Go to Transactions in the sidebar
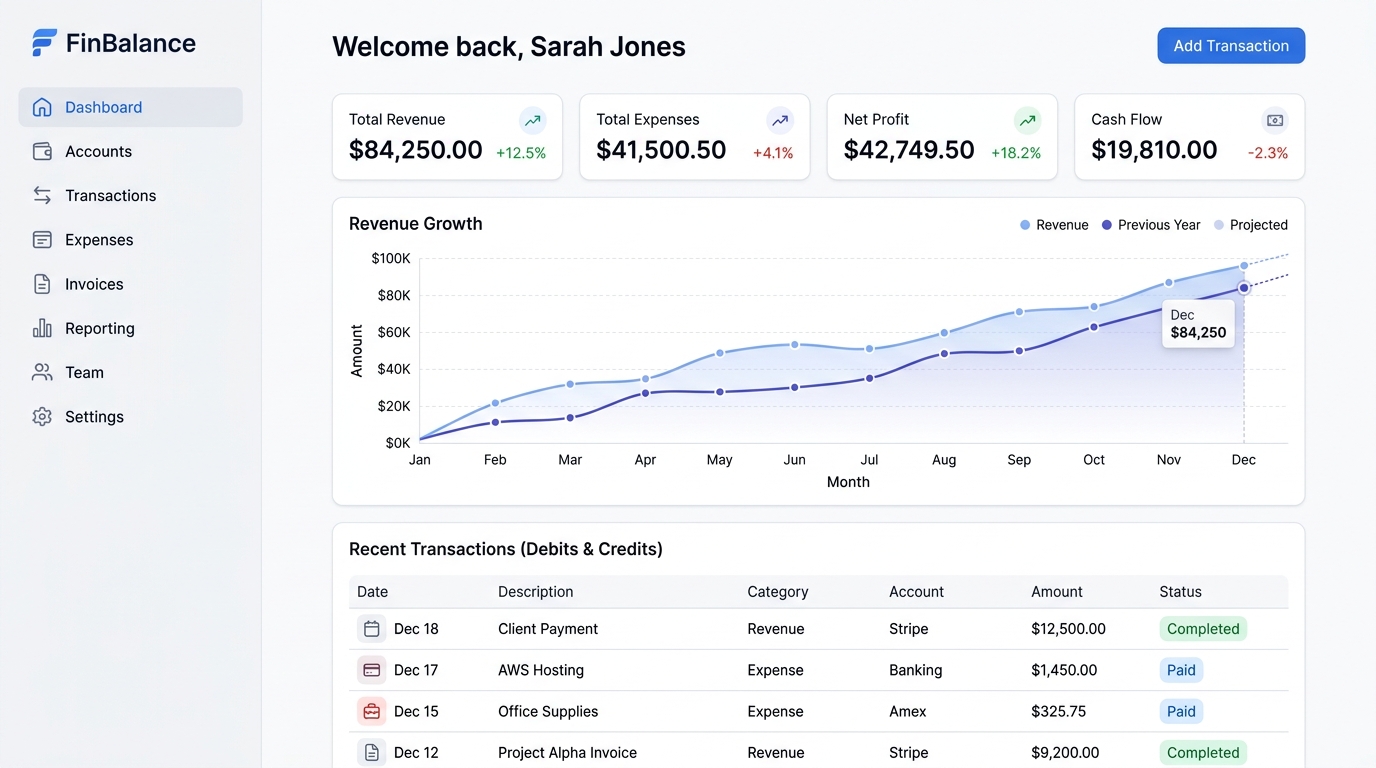Image resolution: width=1376 pixels, height=768 pixels. coord(130,195)
